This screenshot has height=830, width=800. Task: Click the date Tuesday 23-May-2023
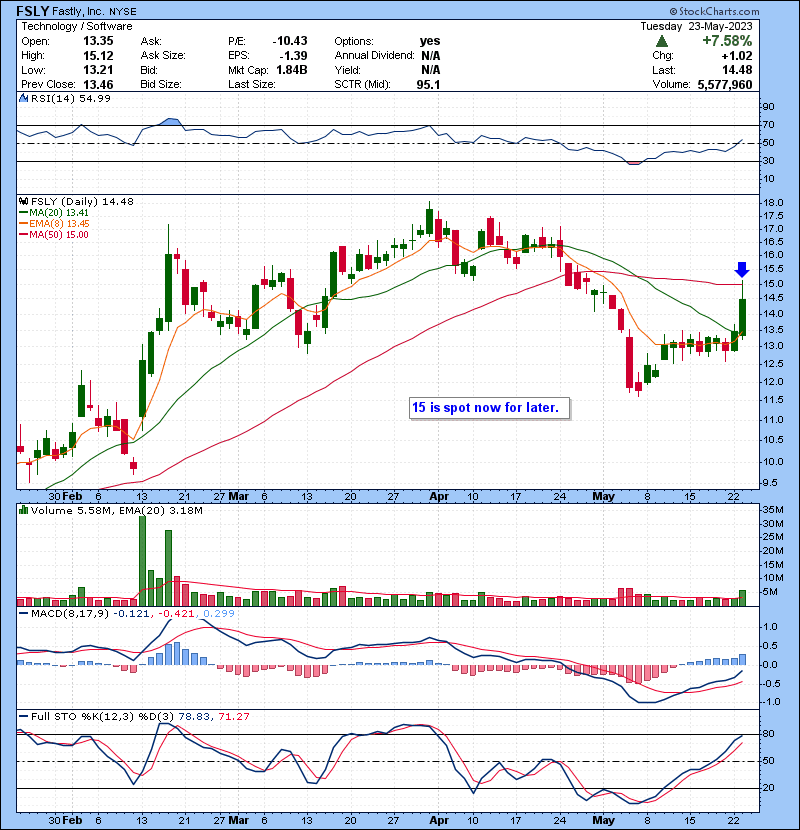click(x=696, y=26)
